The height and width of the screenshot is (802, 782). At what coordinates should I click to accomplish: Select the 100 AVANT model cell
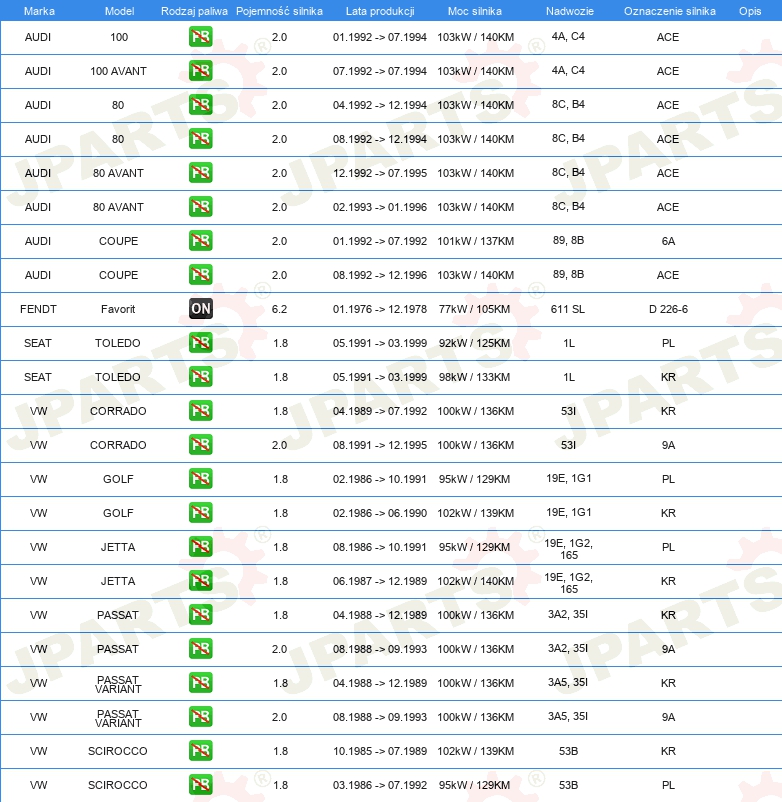tap(119, 71)
